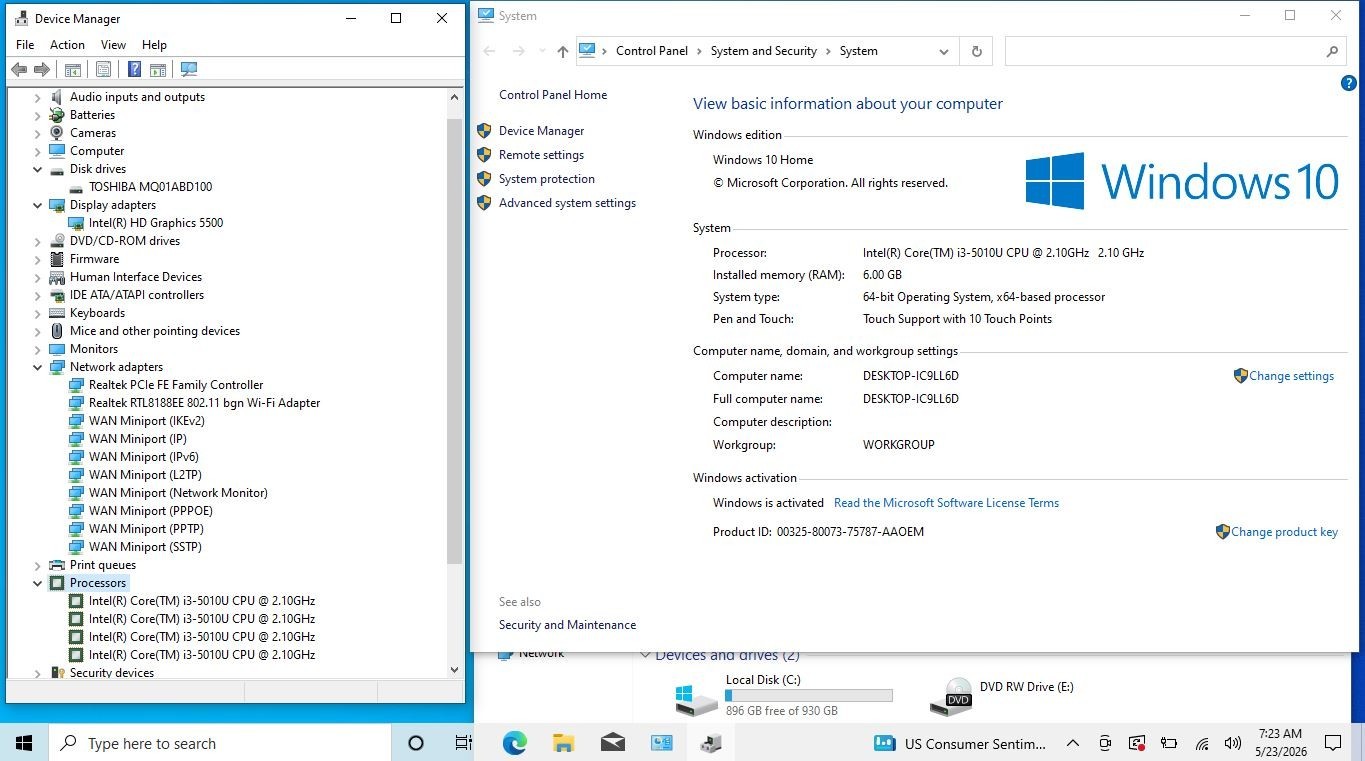This screenshot has width=1365, height=761.
Task: Open Task View on the taskbar
Action: pyautogui.click(x=463, y=743)
